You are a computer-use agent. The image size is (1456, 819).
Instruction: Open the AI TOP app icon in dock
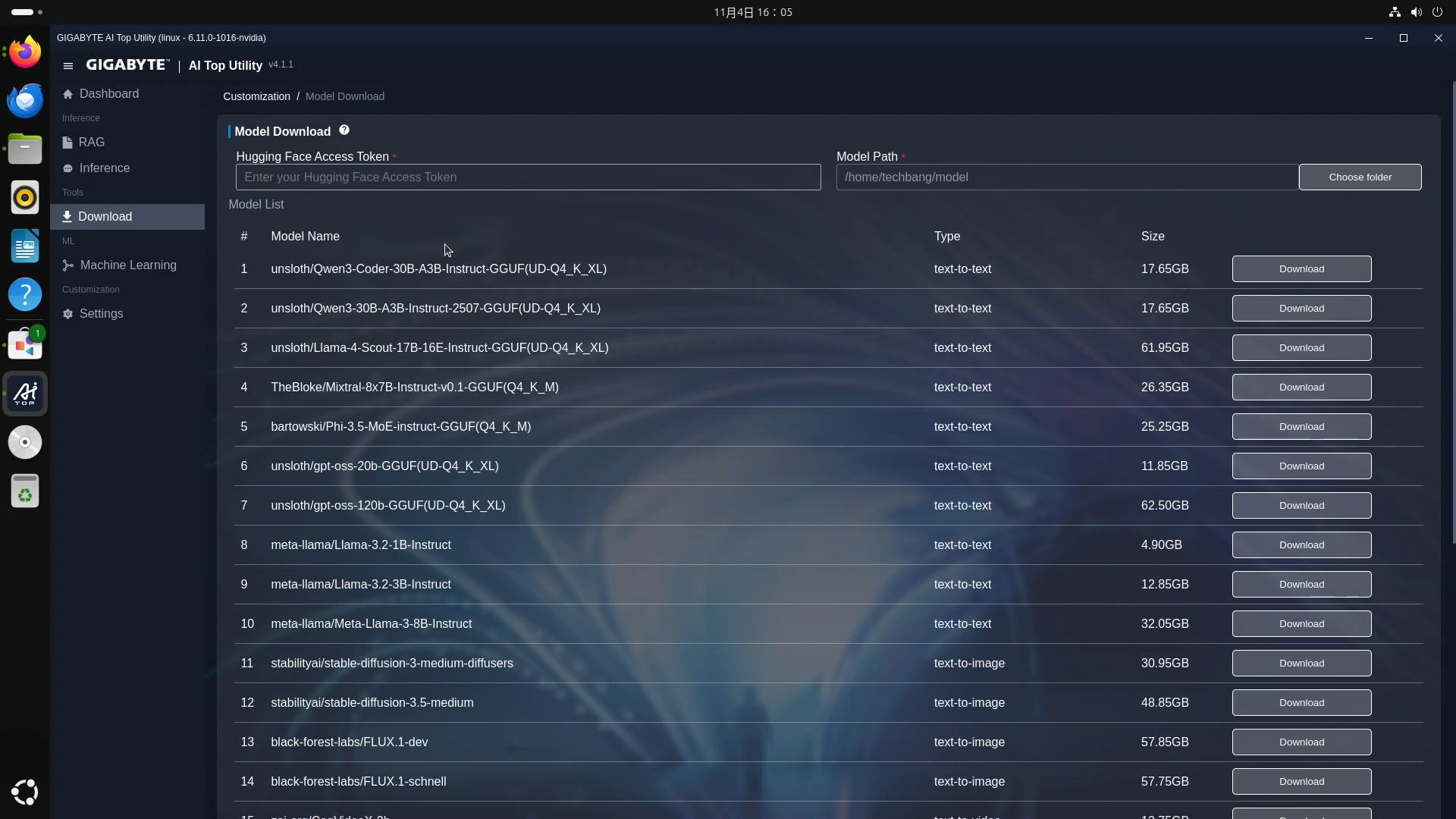pos(25,394)
